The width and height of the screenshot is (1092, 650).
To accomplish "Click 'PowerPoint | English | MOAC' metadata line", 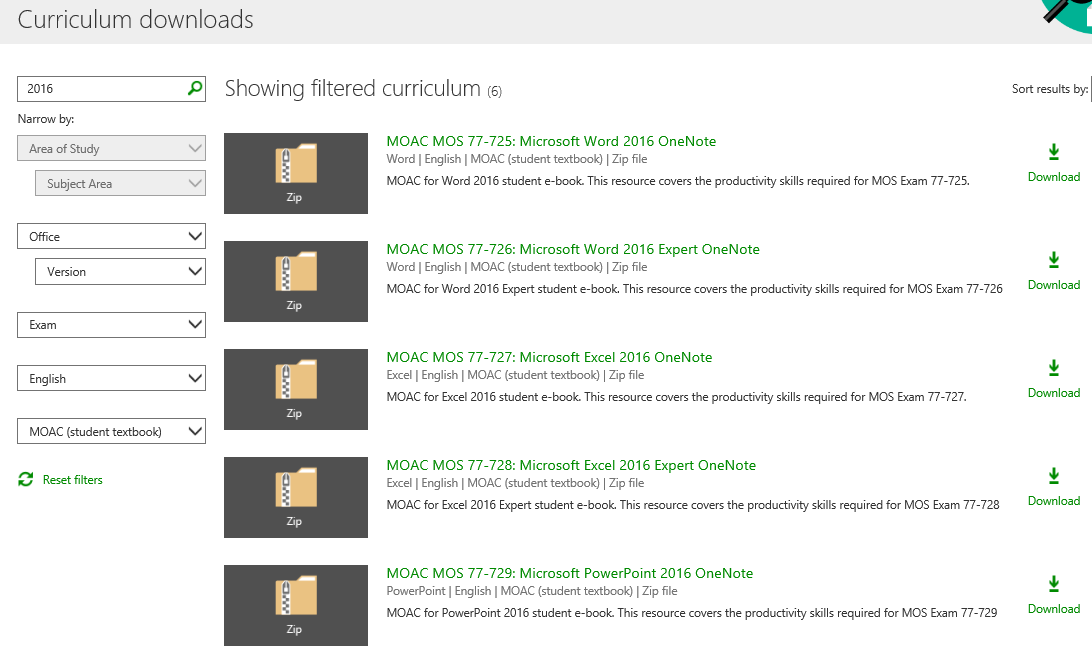I will tap(532, 591).
